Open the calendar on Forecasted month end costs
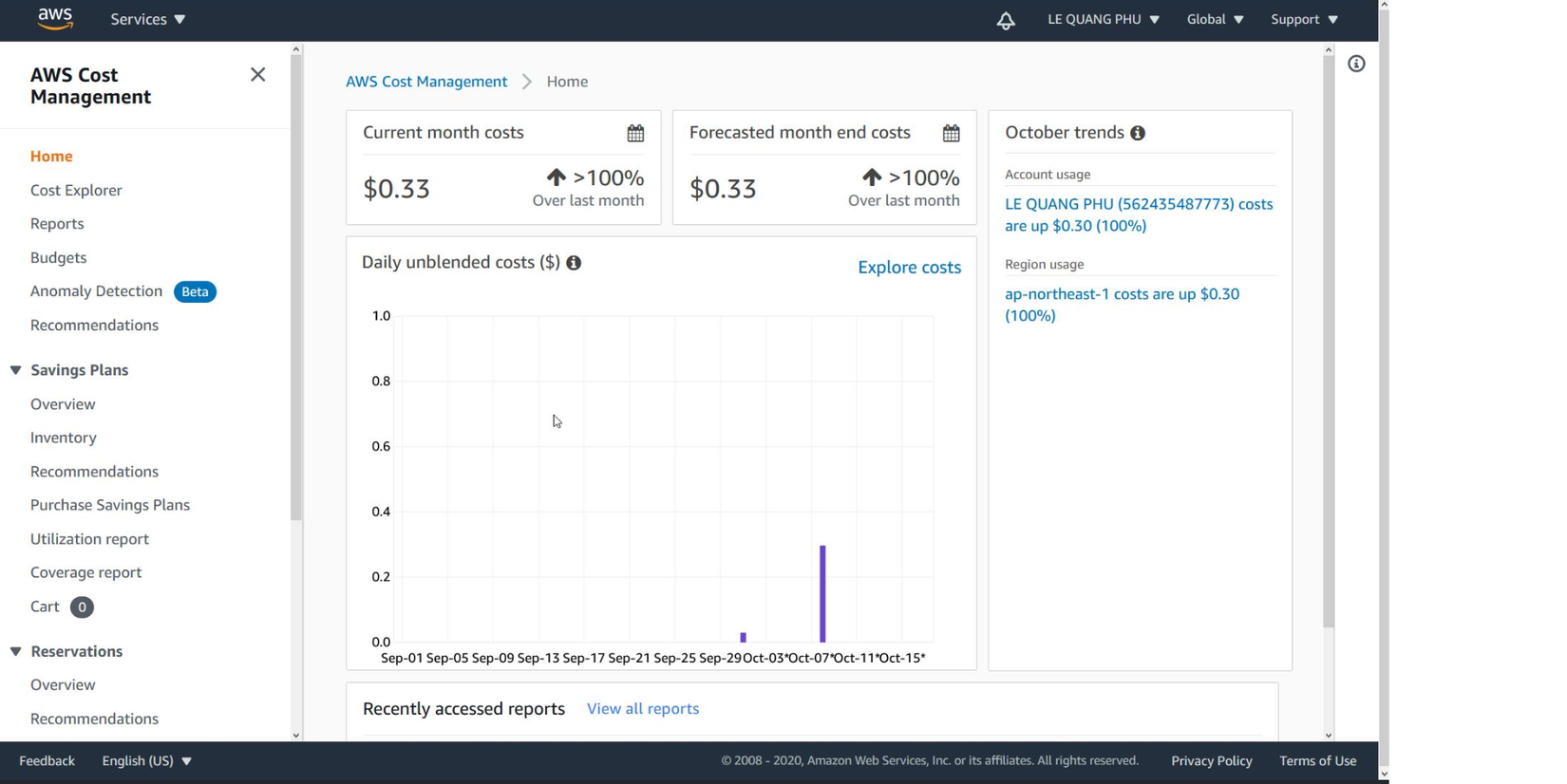This screenshot has width=1567, height=784. 951,133
